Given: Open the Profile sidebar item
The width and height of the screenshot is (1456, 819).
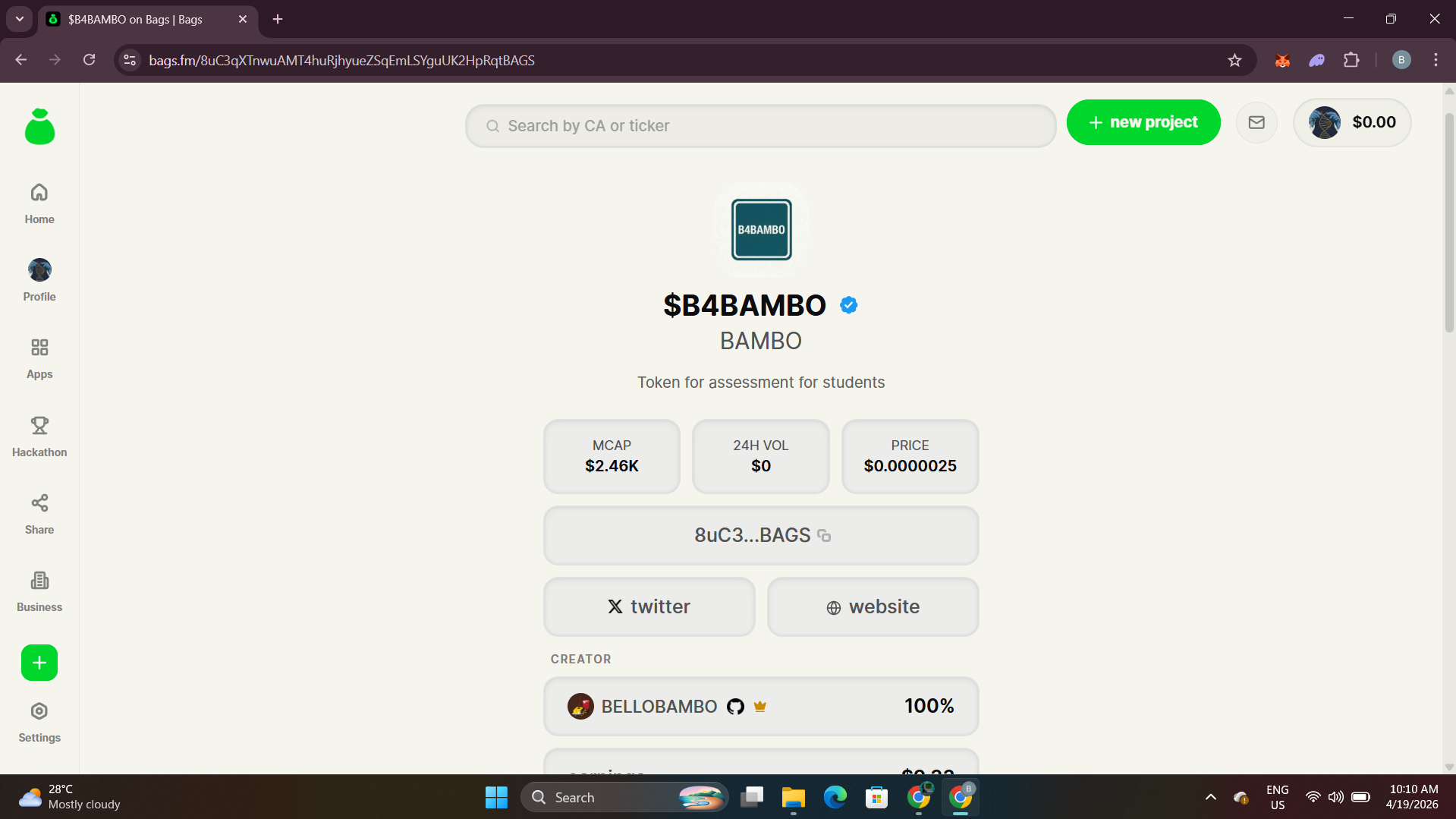Looking at the screenshot, I should (x=39, y=281).
